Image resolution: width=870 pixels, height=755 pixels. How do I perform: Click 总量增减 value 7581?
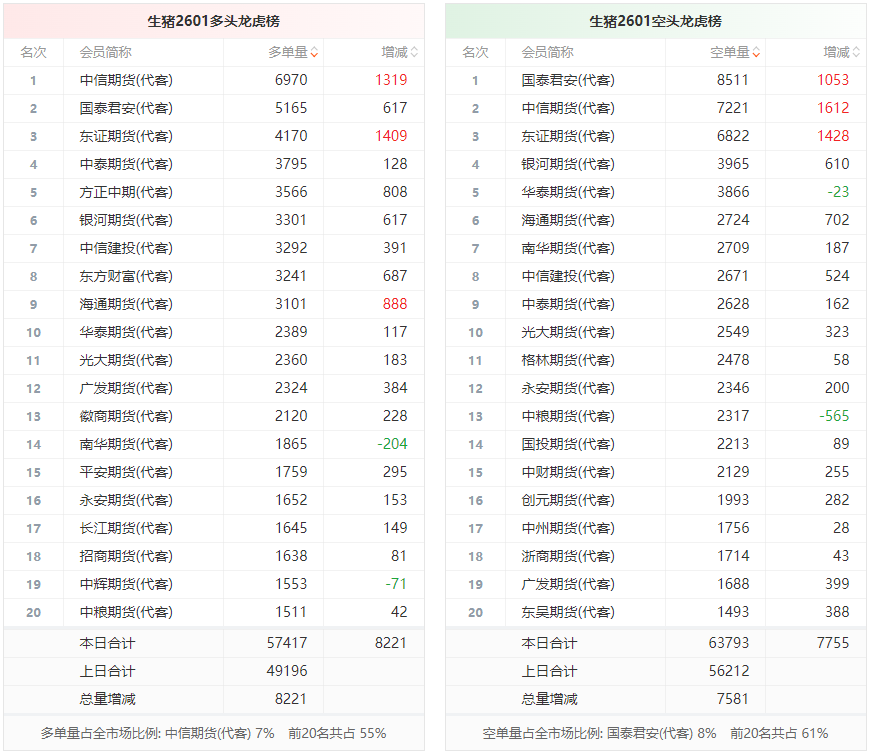732,700
